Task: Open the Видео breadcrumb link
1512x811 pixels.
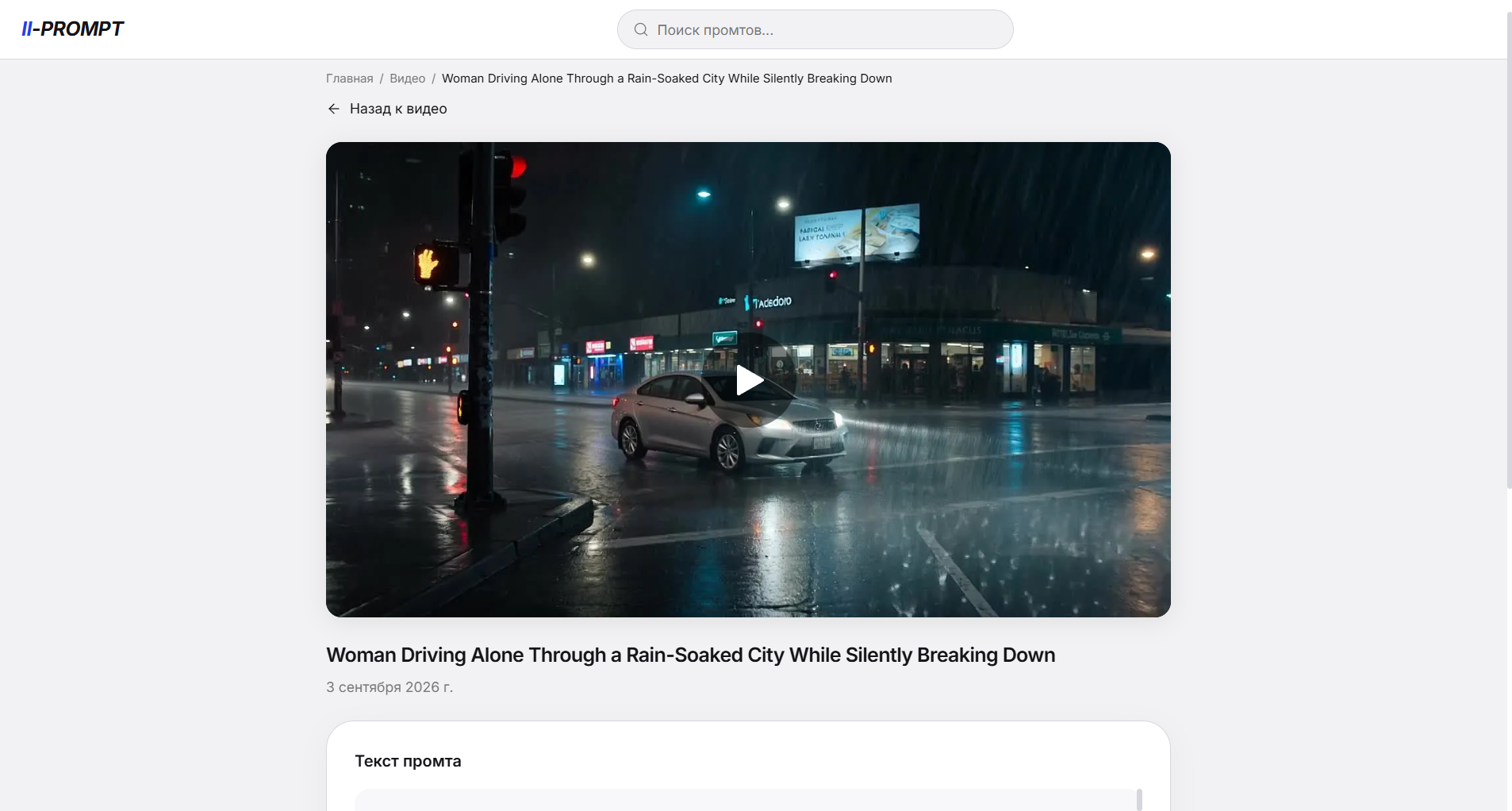Action: [407, 79]
